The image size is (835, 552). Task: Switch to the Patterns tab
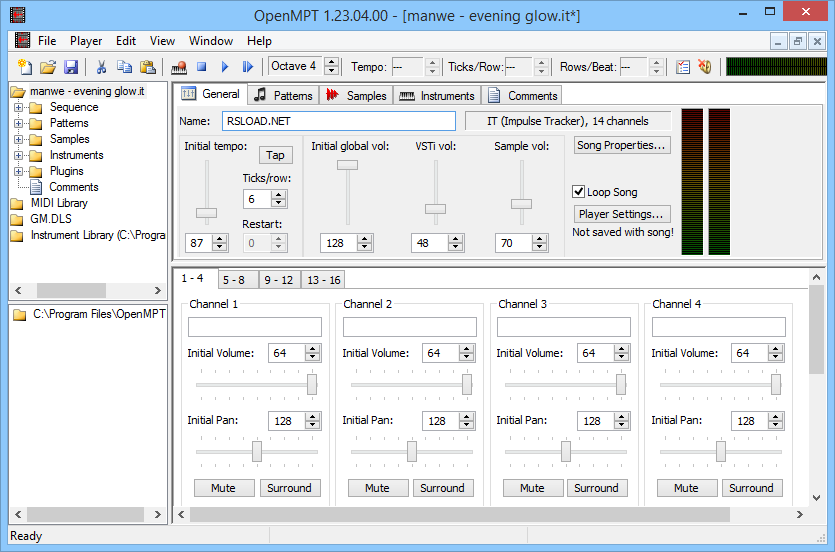click(283, 95)
